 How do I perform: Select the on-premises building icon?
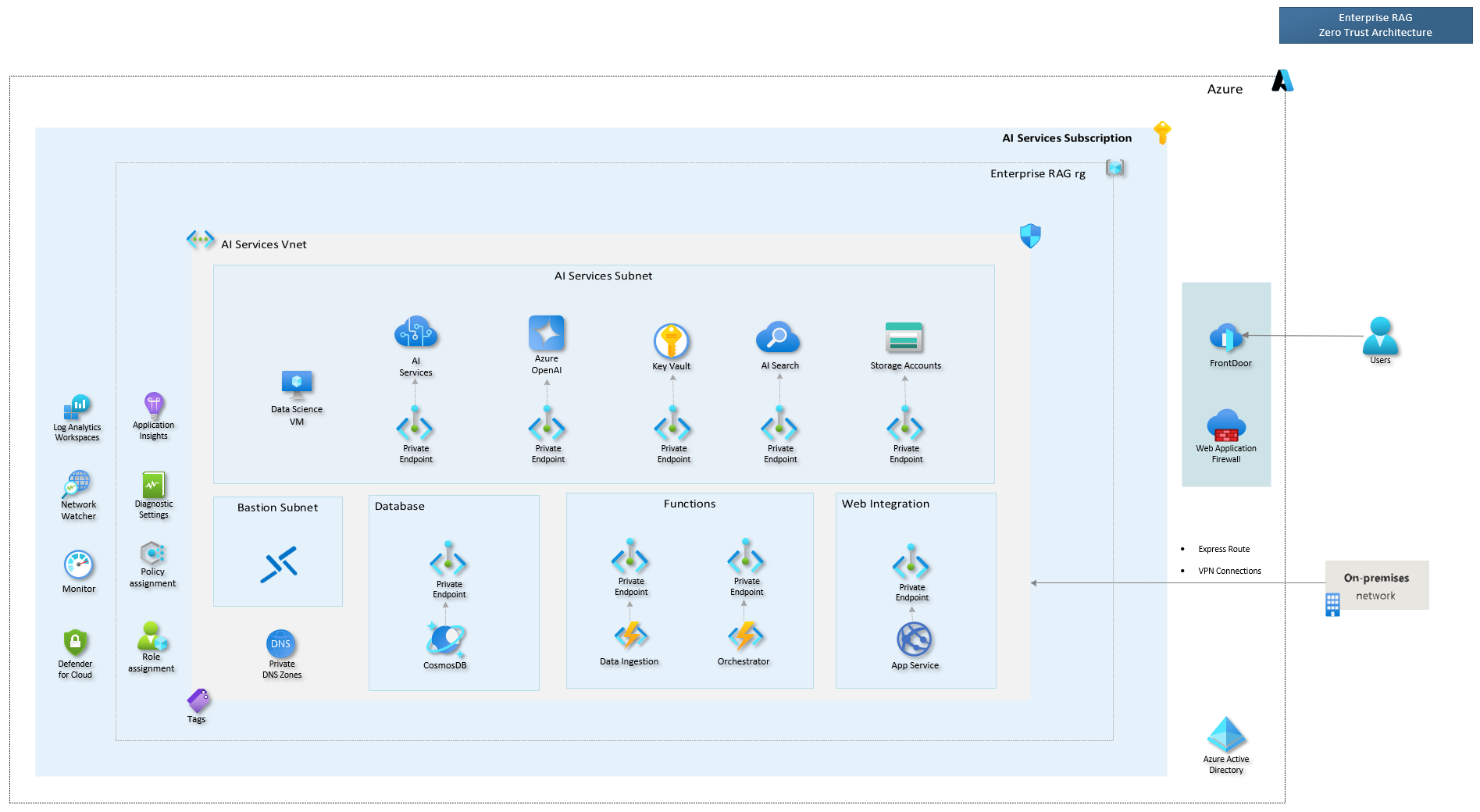(x=1332, y=605)
